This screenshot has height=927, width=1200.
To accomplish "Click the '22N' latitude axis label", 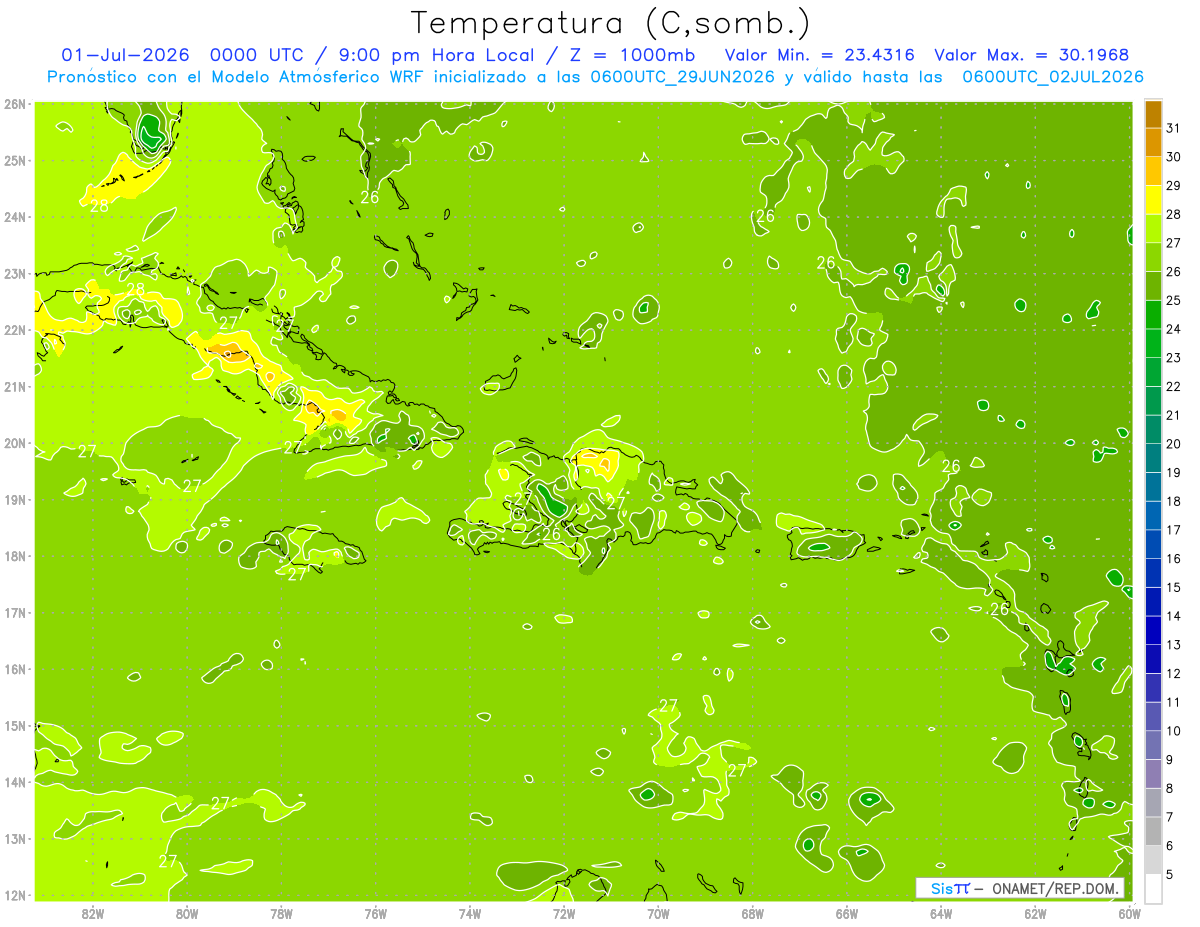I will (15, 330).
